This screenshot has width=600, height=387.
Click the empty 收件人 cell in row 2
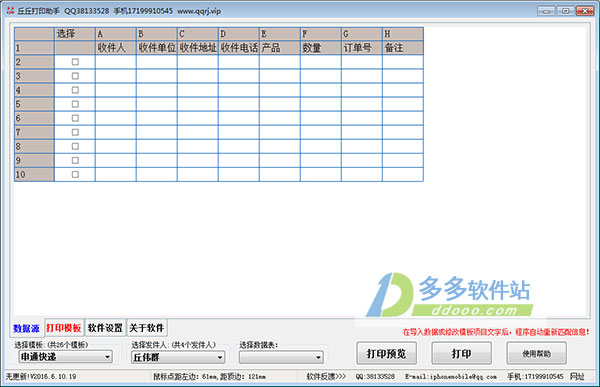[x=116, y=62]
